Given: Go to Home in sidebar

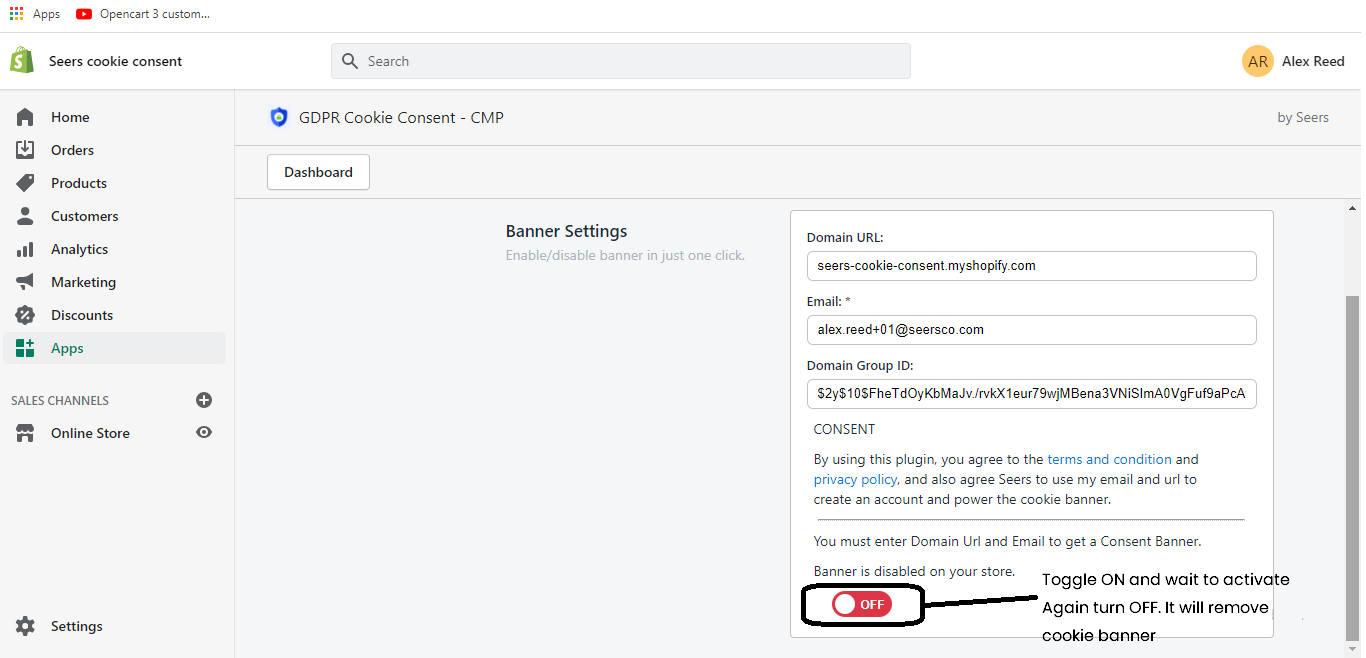Looking at the screenshot, I should click(70, 117).
